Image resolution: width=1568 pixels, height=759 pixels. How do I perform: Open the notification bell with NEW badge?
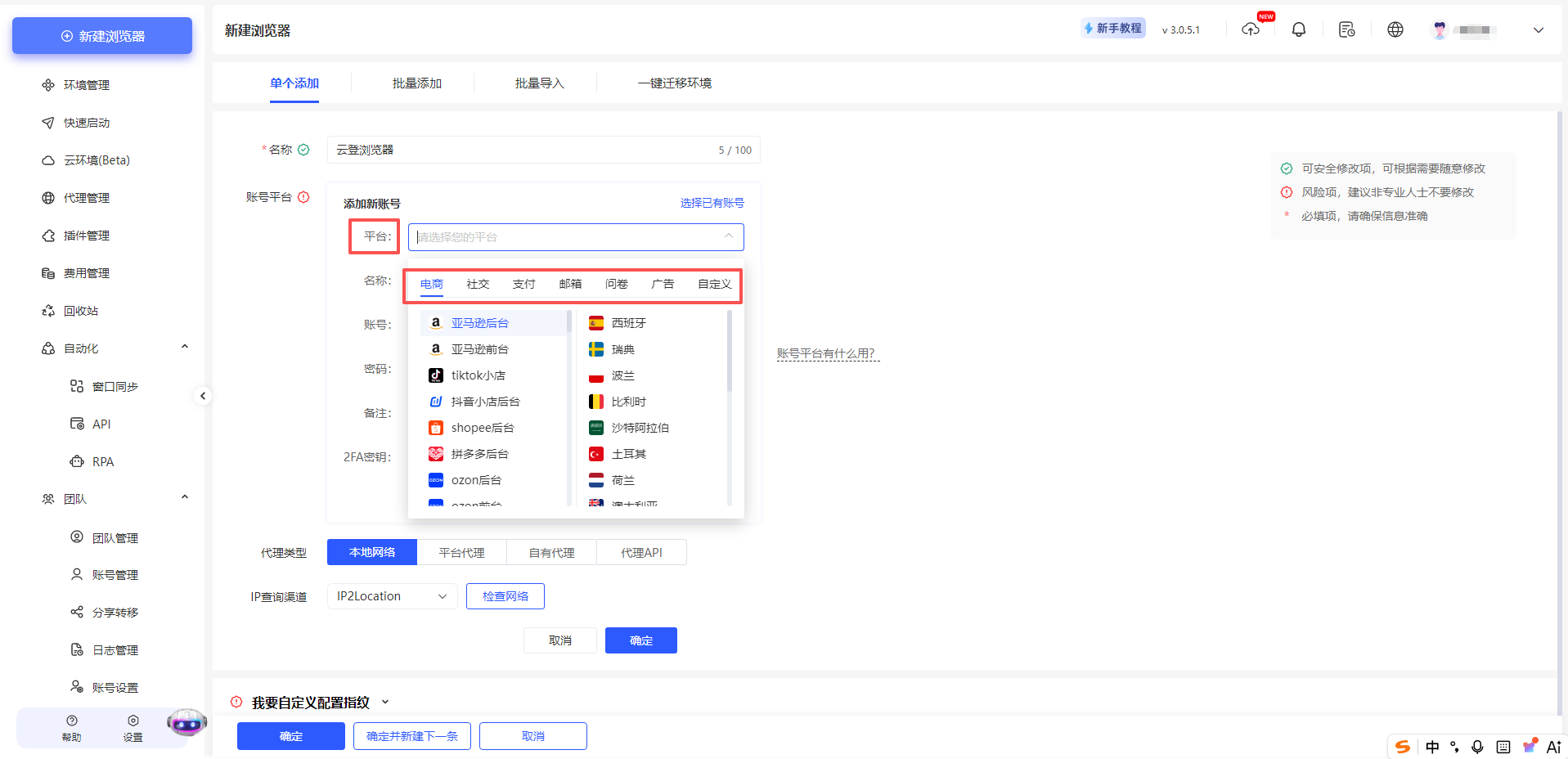click(x=1298, y=29)
